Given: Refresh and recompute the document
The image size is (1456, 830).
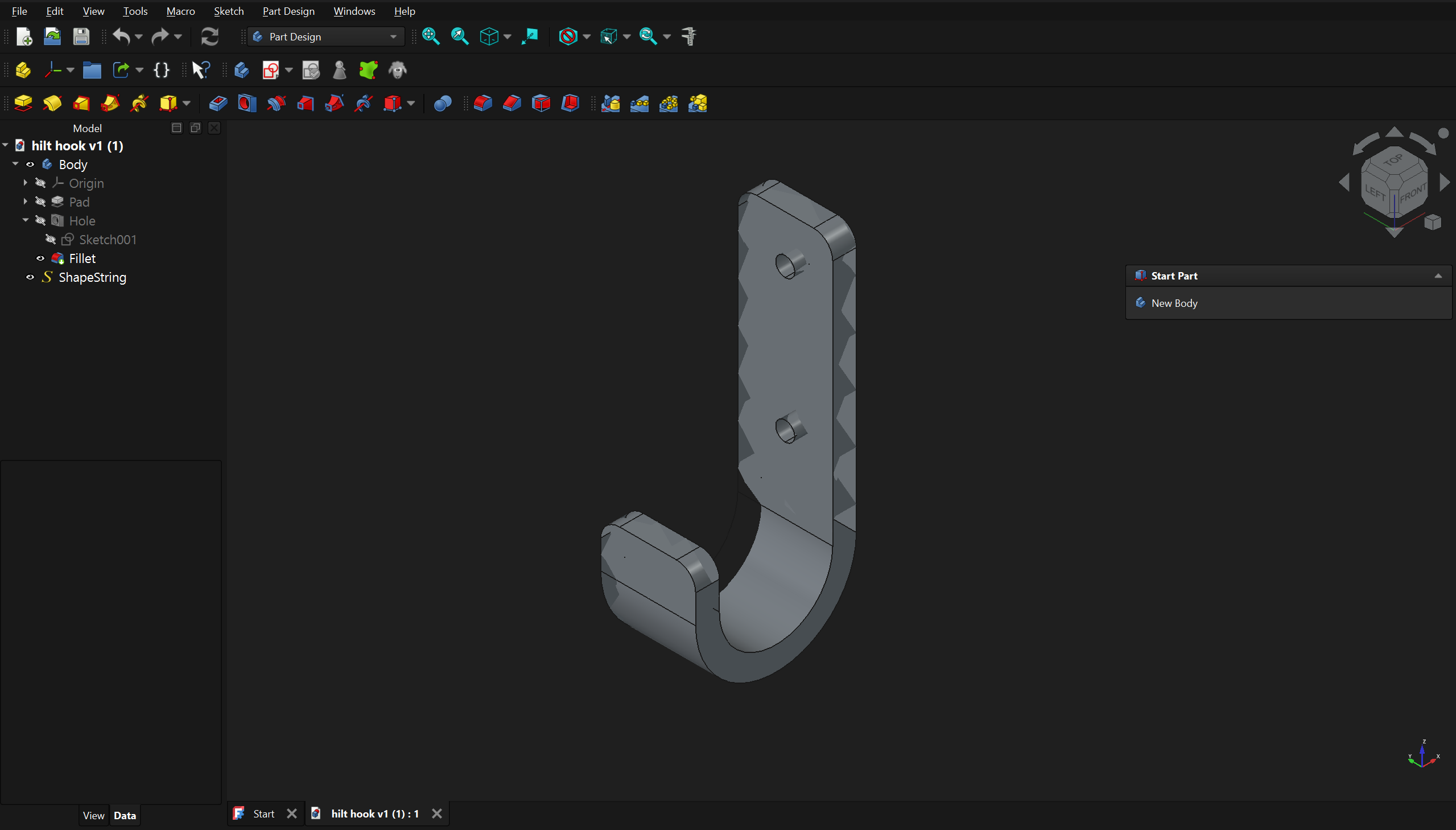Looking at the screenshot, I should (209, 36).
